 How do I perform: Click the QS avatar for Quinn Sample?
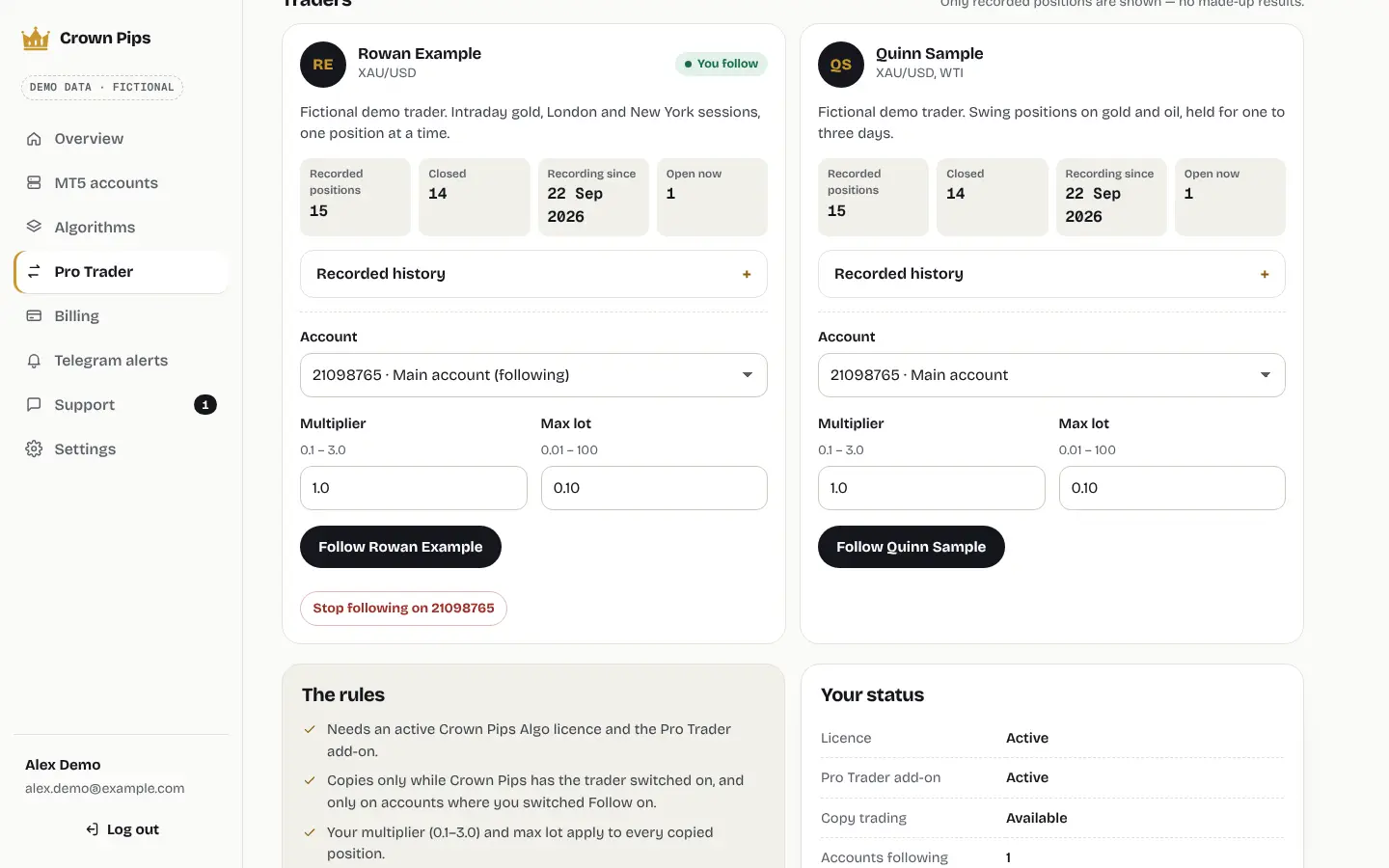point(841,65)
